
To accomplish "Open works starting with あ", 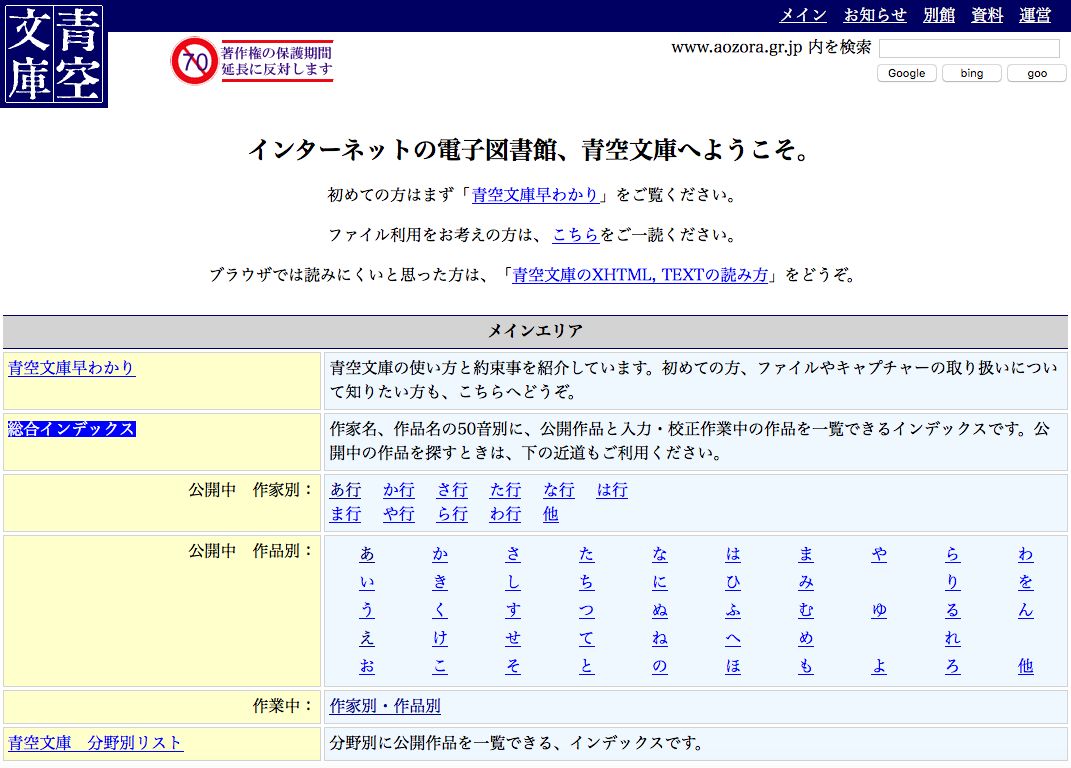I will tap(367, 554).
